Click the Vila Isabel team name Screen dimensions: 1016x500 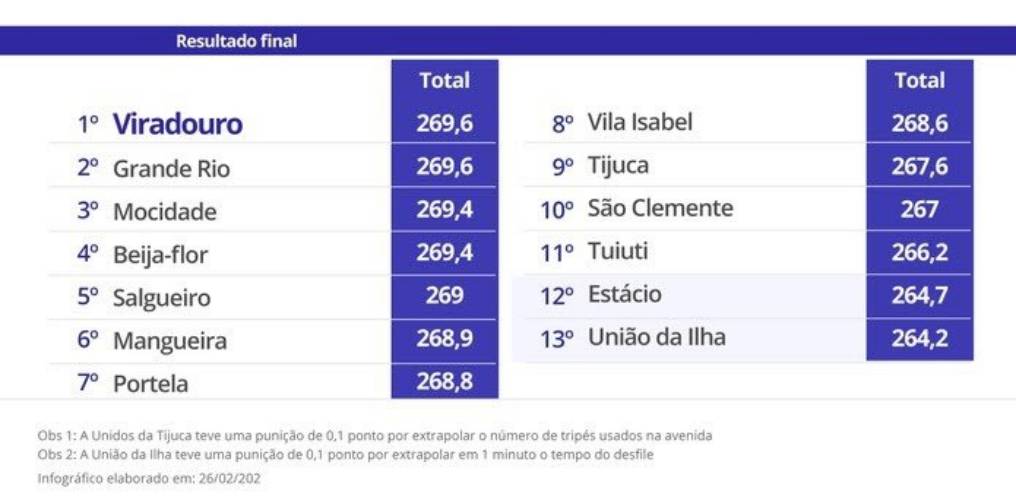tap(639, 123)
